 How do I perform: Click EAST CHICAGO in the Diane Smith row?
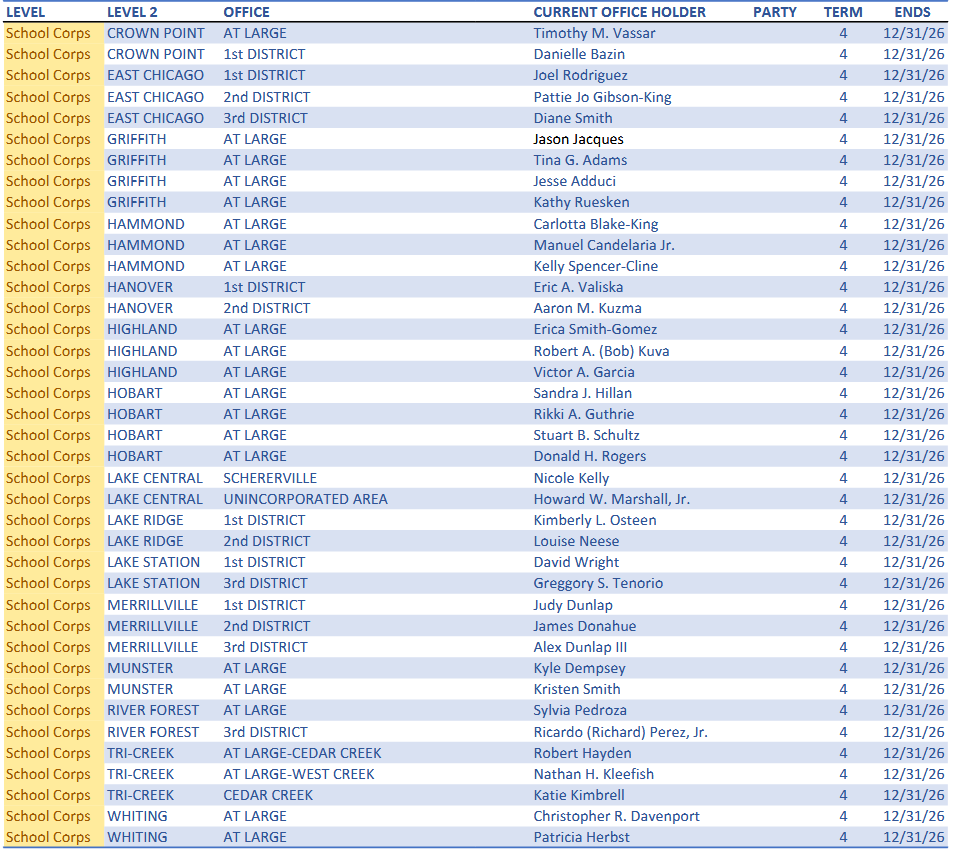tap(155, 118)
